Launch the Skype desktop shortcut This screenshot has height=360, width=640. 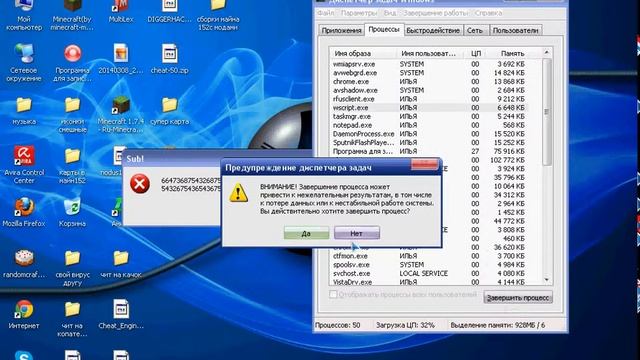[24, 355]
